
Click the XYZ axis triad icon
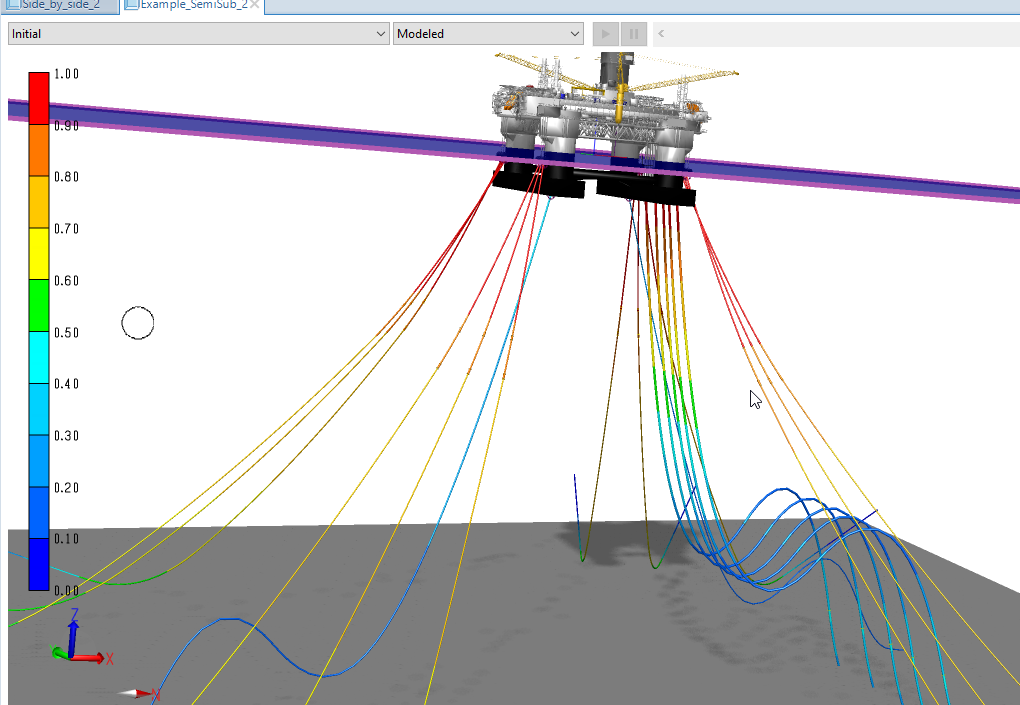point(74,645)
